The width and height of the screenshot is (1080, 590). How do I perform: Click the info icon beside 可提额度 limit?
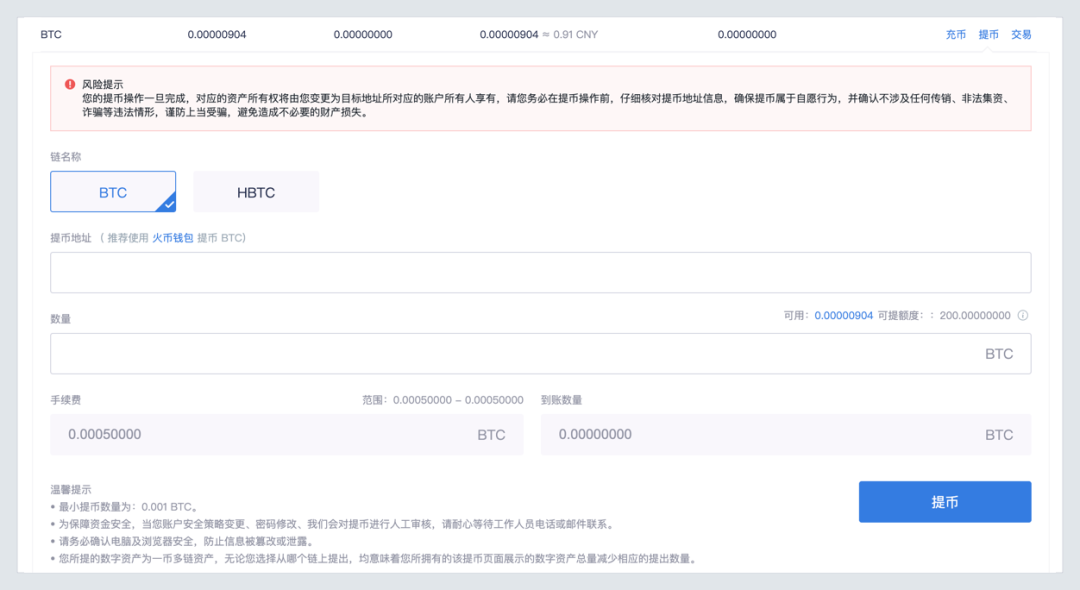click(x=1021, y=315)
